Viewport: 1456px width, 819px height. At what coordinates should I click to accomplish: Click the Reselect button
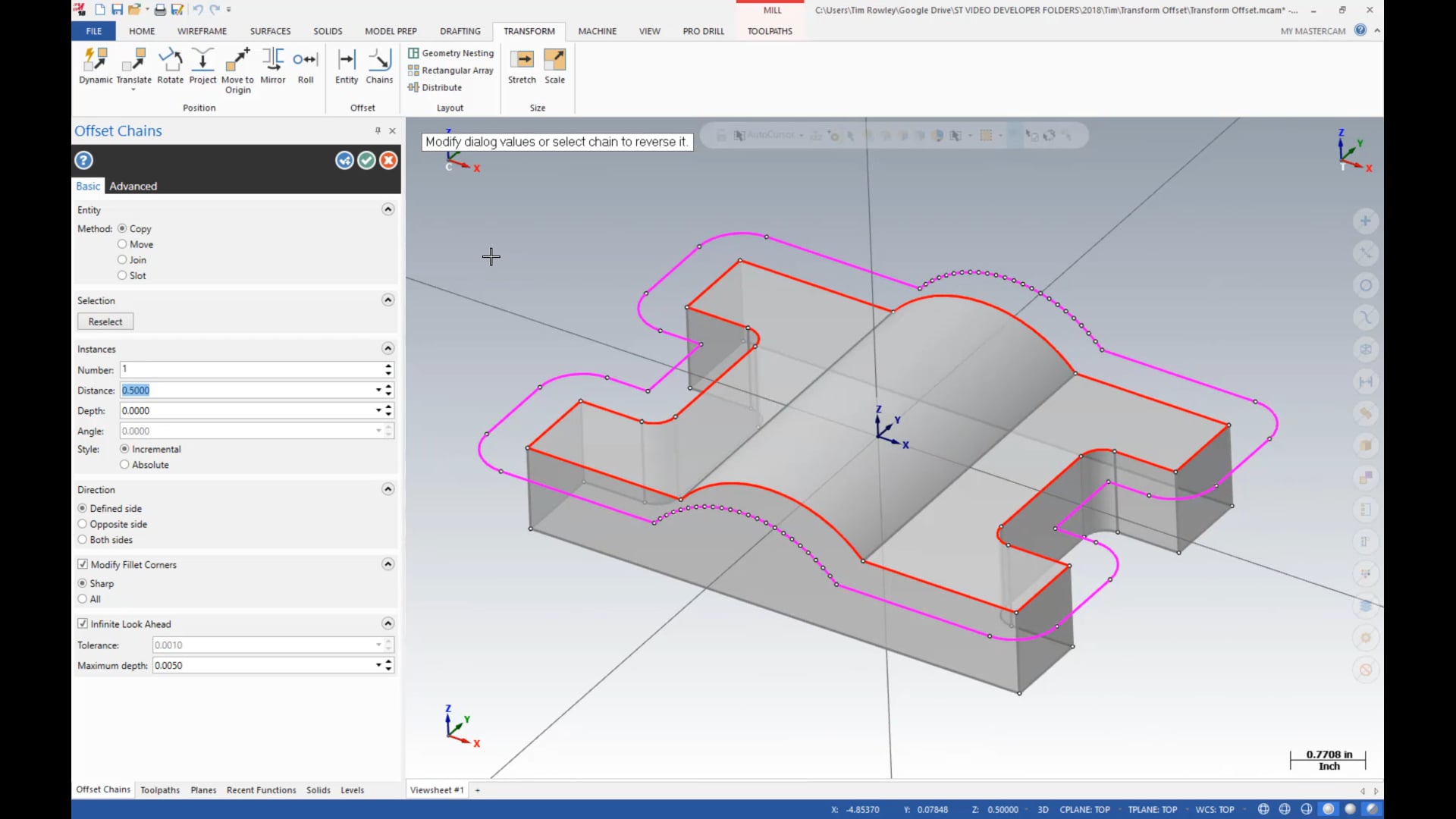click(104, 321)
